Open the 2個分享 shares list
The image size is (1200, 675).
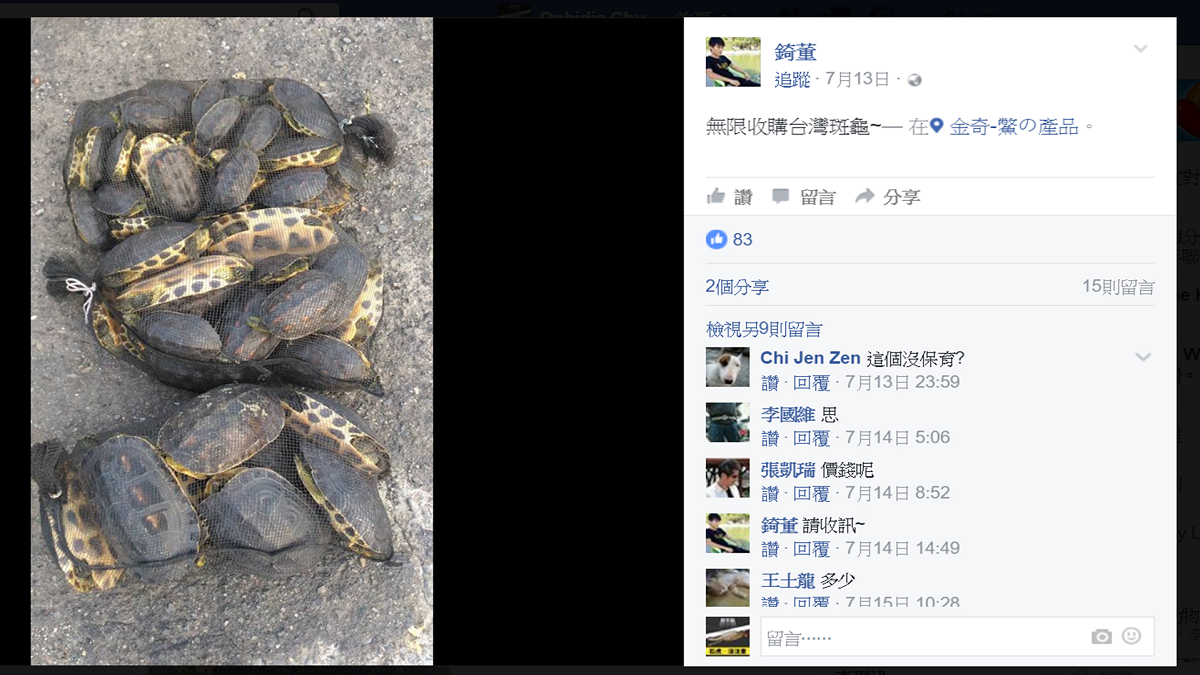[737, 287]
